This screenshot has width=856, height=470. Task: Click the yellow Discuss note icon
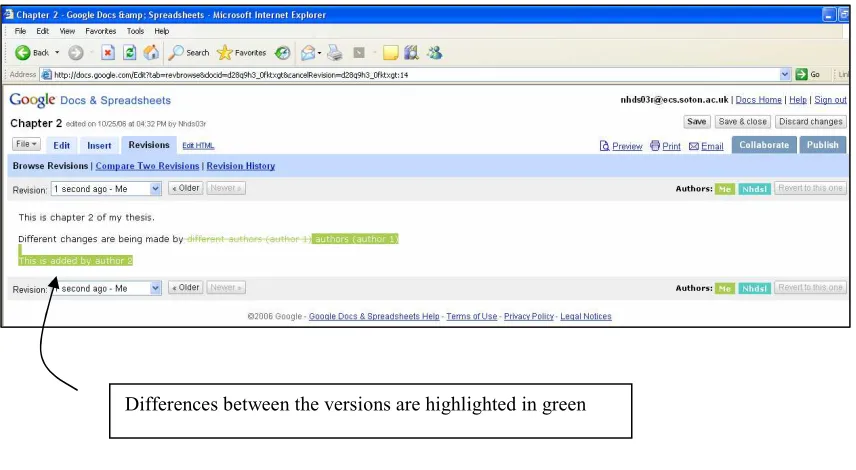tap(390, 52)
